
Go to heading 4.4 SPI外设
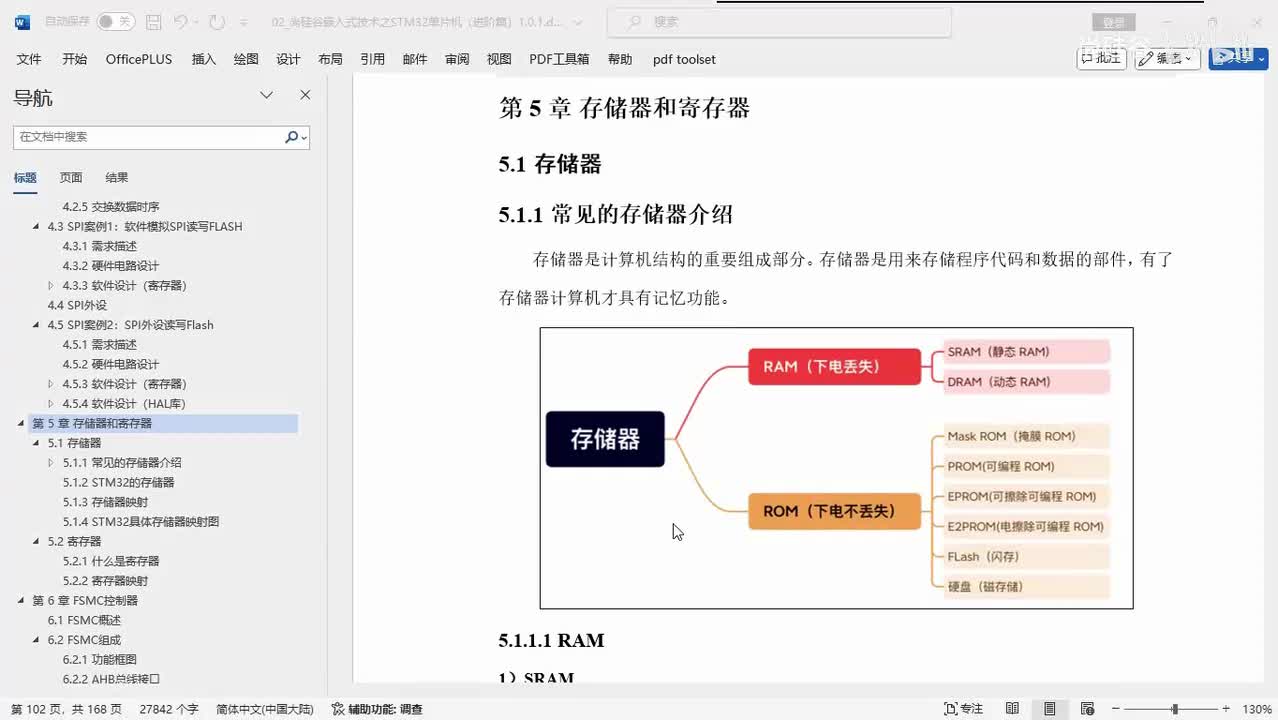click(77, 305)
